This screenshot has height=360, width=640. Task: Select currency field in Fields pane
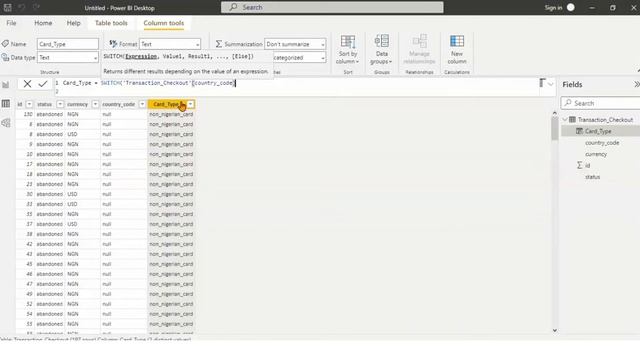tap(596, 154)
